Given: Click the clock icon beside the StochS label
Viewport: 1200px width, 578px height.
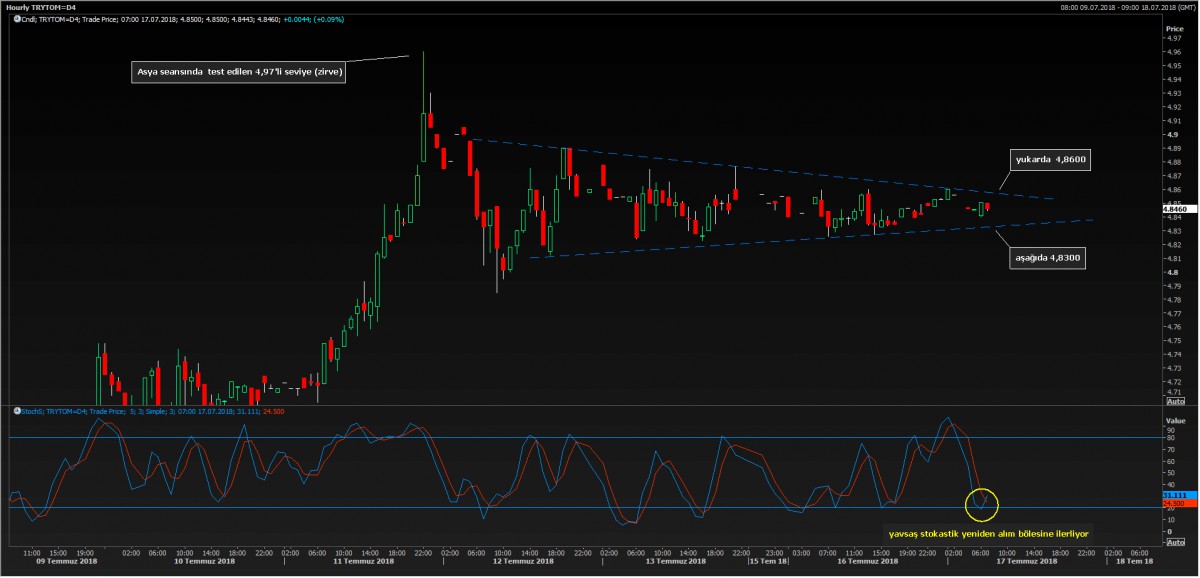Looking at the screenshot, I should click(x=16, y=410).
